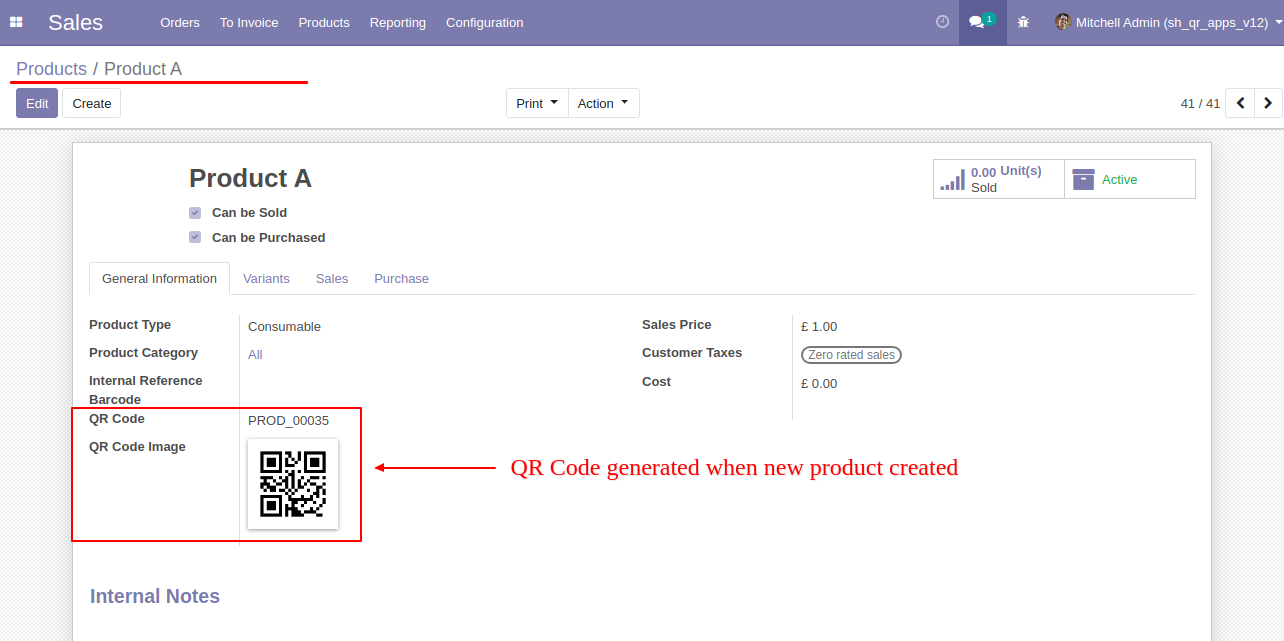
Task: Open the Products menu
Action: [x=324, y=22]
